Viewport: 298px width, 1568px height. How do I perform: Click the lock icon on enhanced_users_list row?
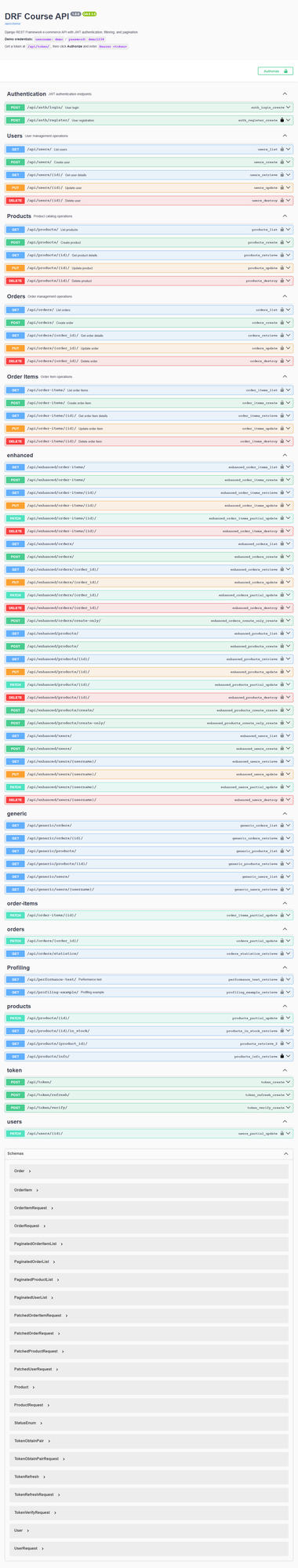pos(282,736)
